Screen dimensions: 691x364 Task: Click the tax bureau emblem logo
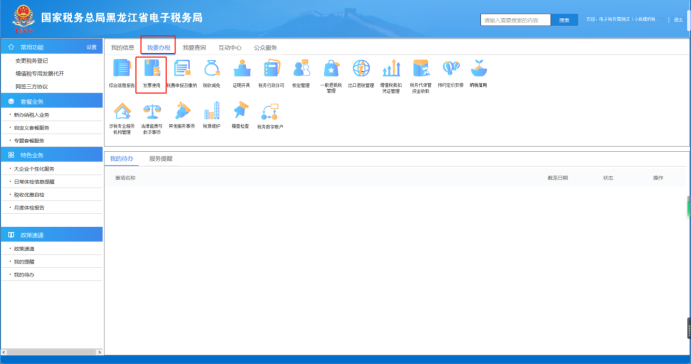pos(23,19)
